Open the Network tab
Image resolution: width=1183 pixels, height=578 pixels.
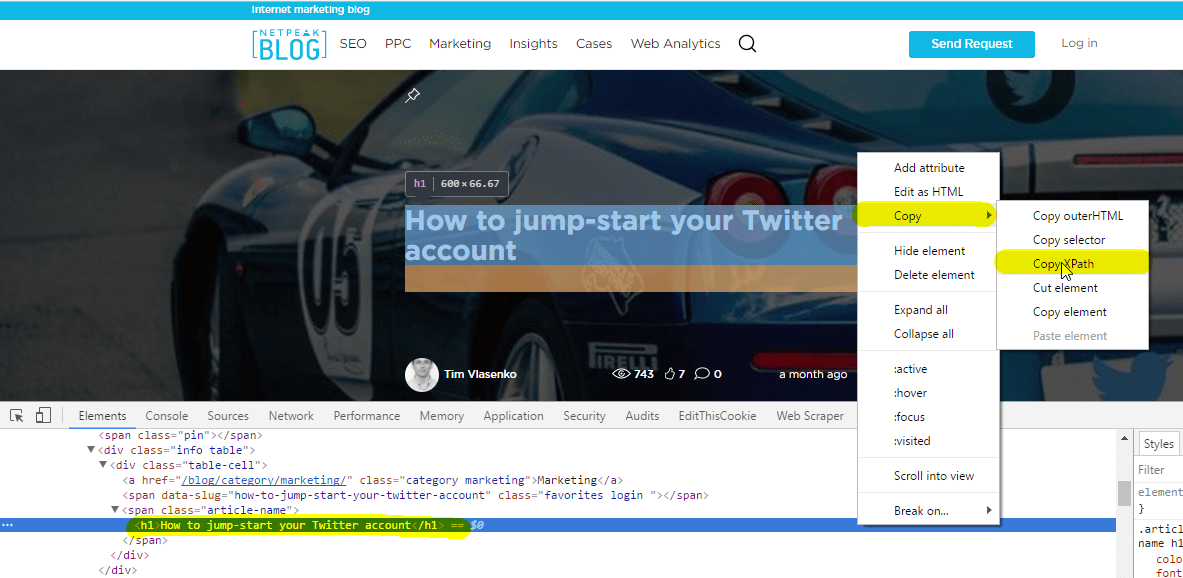(291, 416)
